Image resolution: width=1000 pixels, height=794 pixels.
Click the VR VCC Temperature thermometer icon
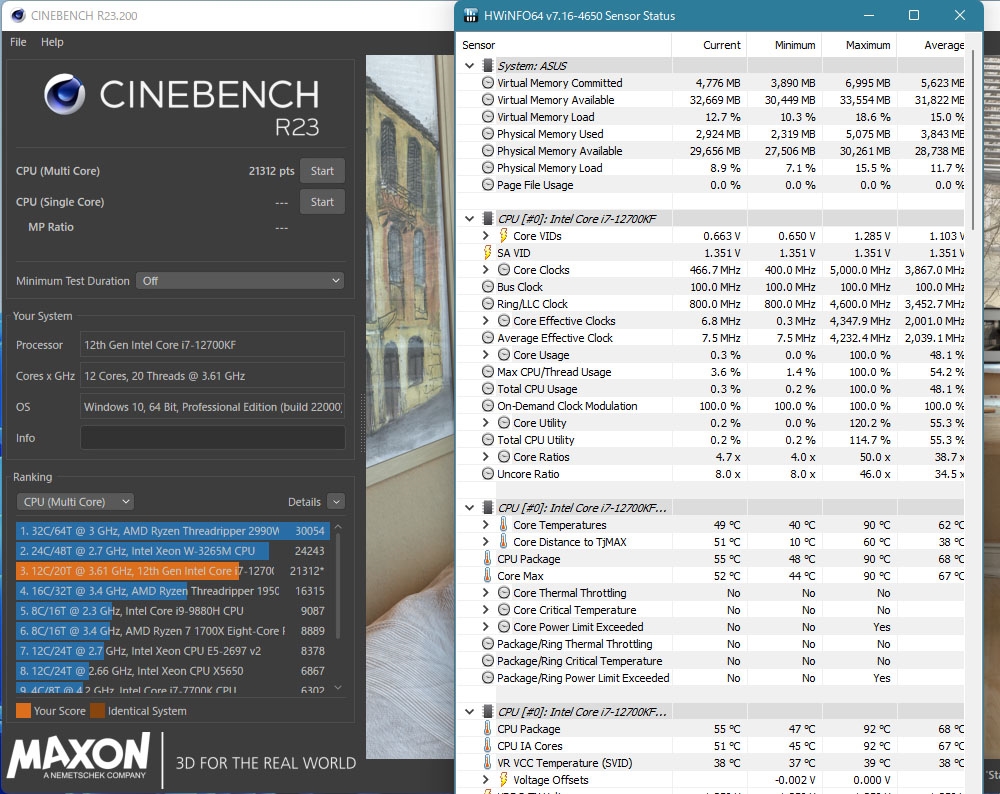(488, 763)
